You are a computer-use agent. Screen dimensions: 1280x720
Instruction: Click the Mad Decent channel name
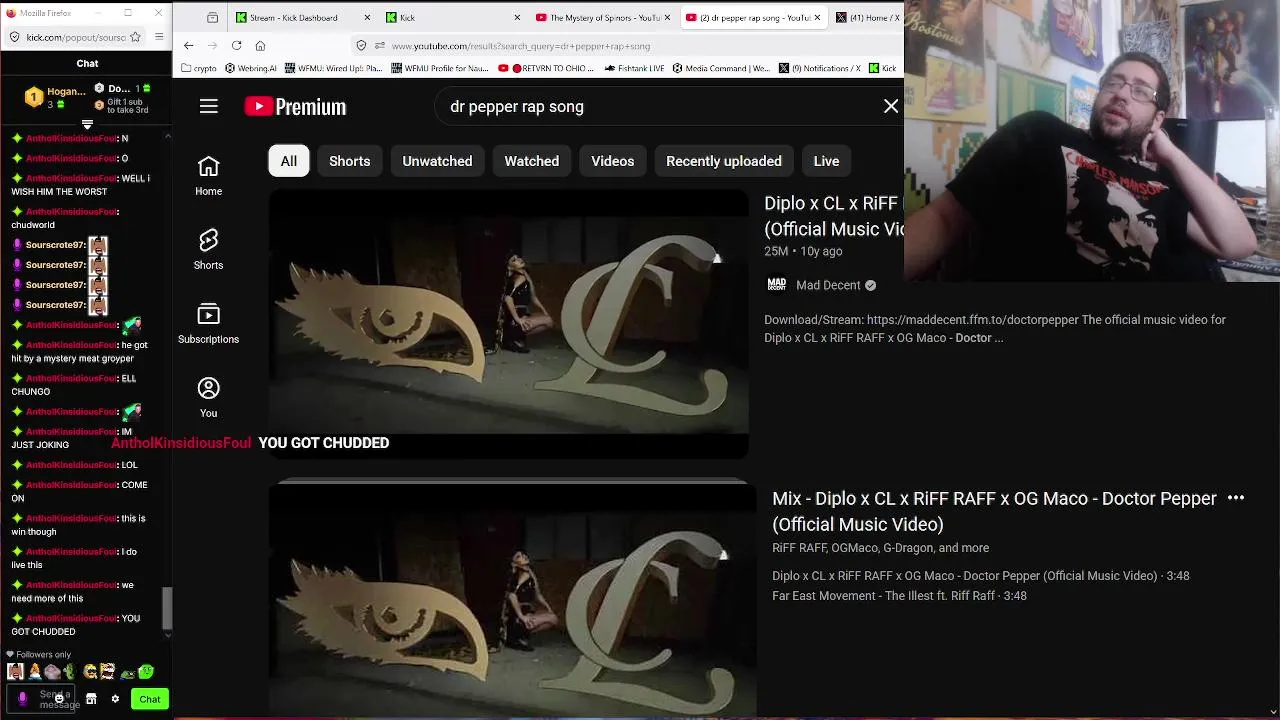pos(828,285)
